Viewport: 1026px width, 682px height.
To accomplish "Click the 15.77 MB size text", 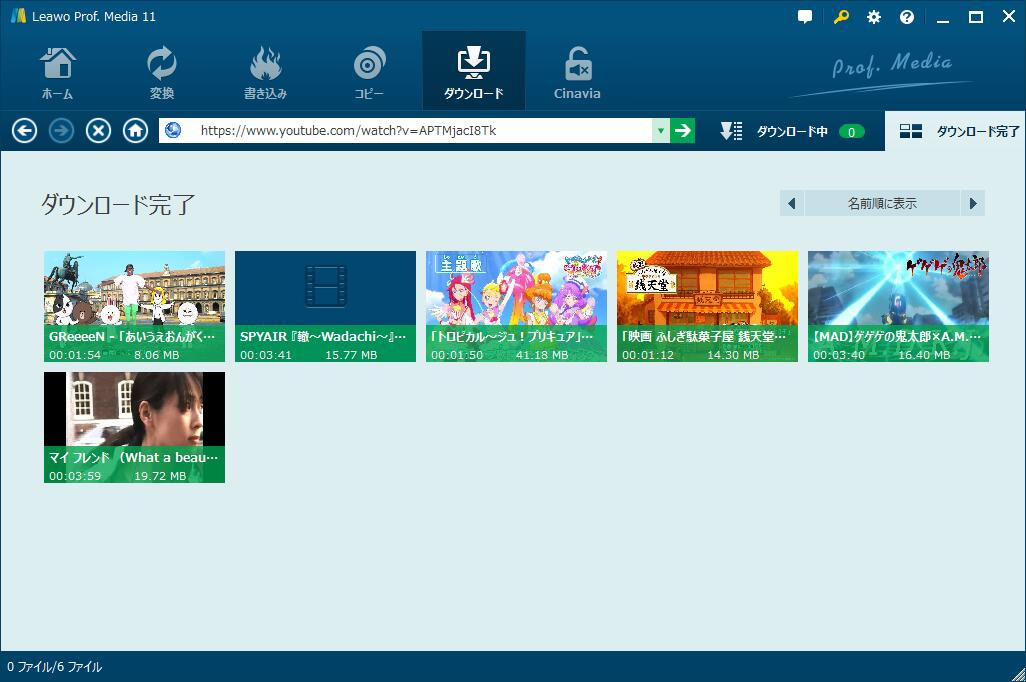I will pyautogui.click(x=351, y=355).
